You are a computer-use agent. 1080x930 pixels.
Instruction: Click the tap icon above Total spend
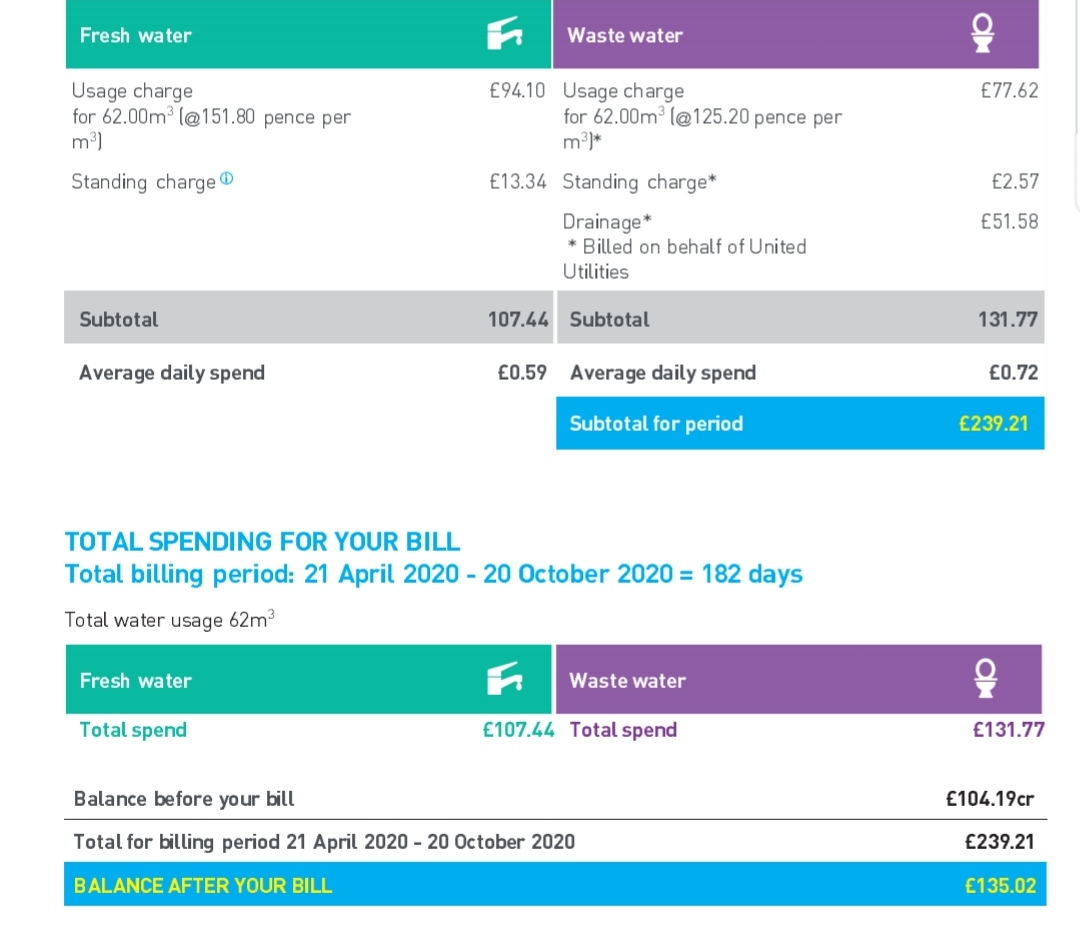coord(505,680)
